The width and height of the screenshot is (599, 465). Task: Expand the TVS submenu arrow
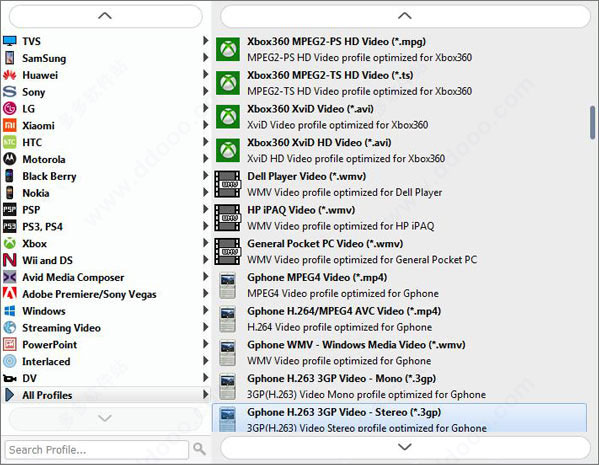coord(206,41)
